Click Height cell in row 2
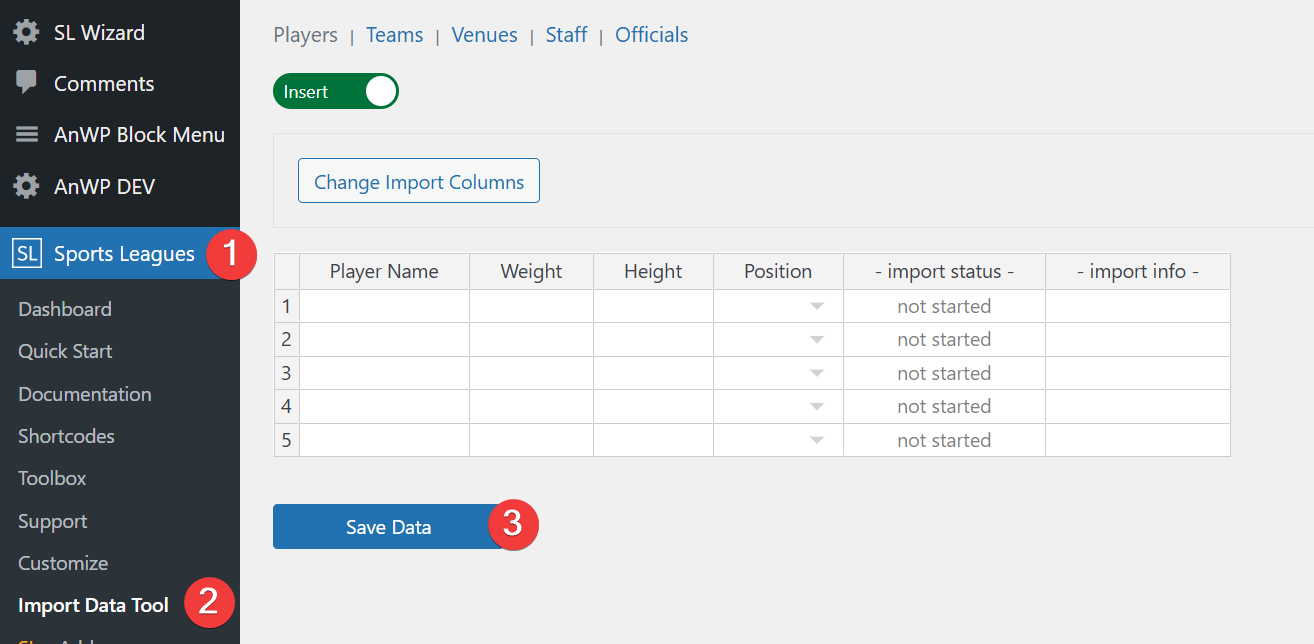1314x644 pixels. (x=654, y=340)
